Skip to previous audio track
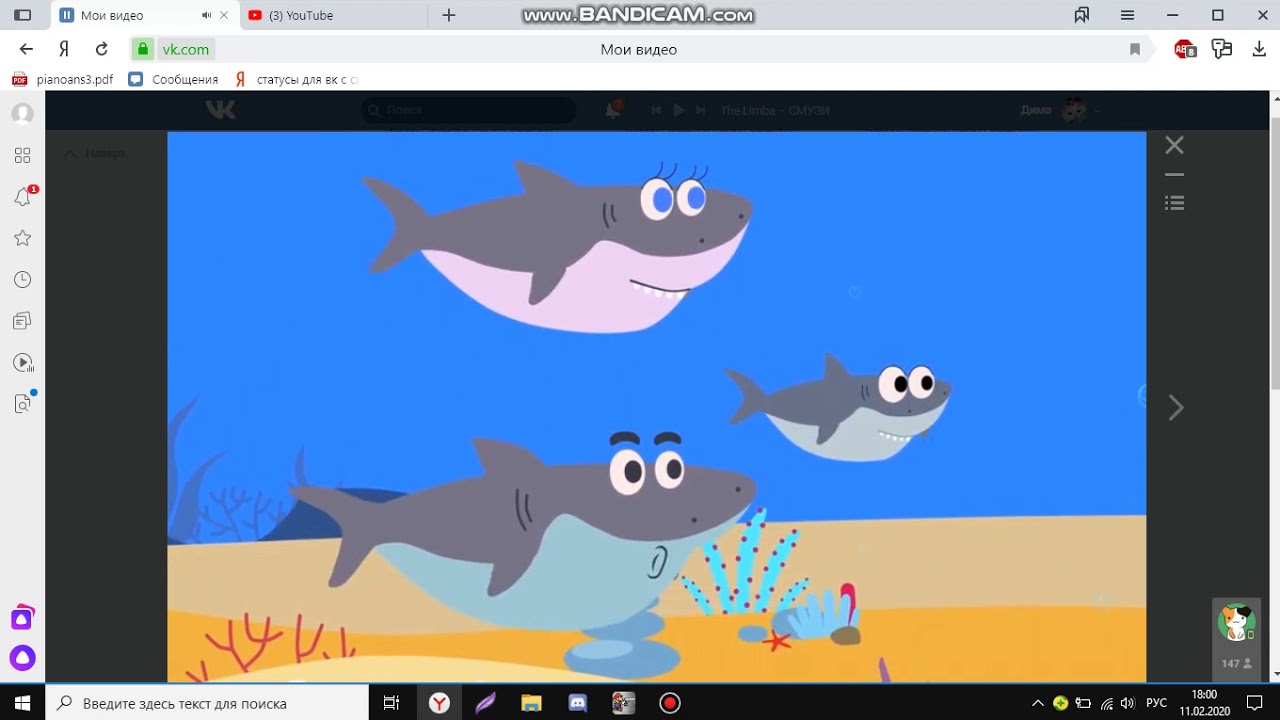 coord(656,110)
